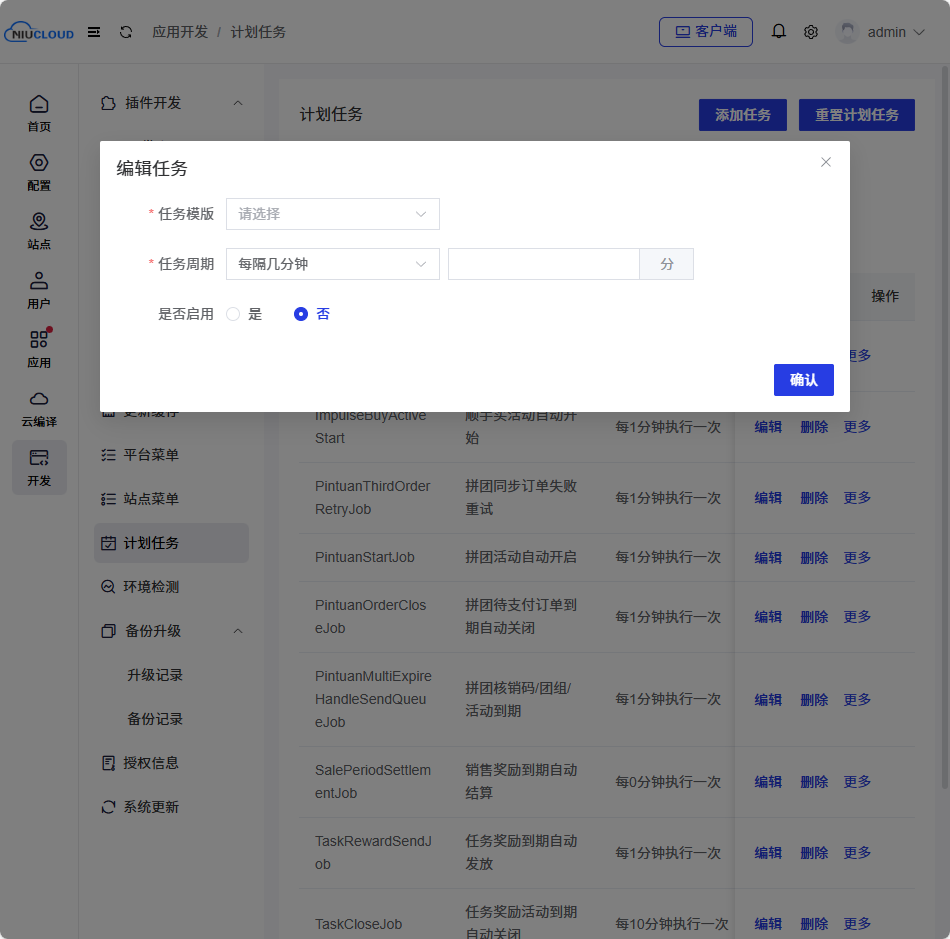Screen dimensions: 950x939
Task: Click the 客户端 button in header
Action: (x=706, y=32)
